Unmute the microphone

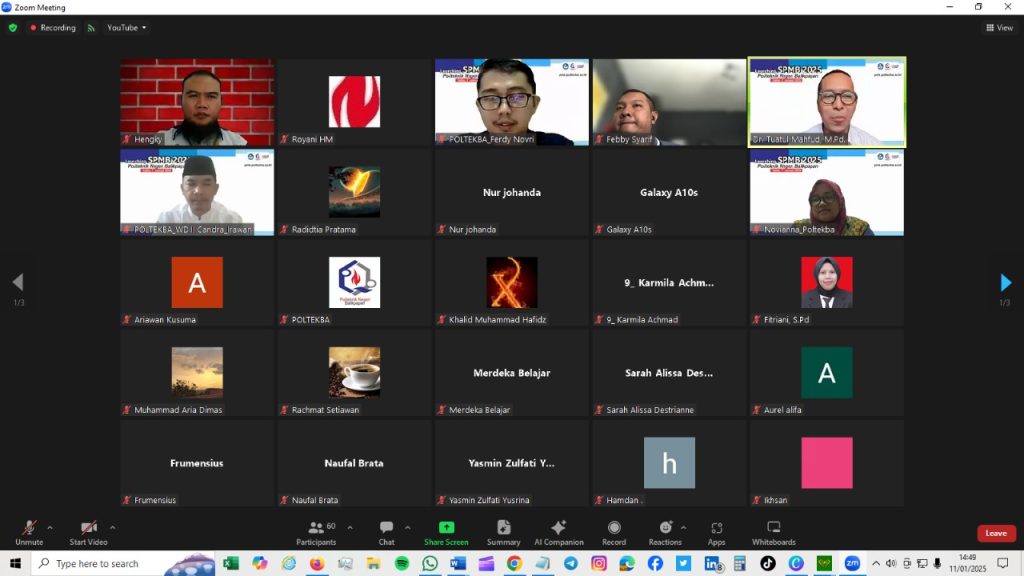(29, 532)
